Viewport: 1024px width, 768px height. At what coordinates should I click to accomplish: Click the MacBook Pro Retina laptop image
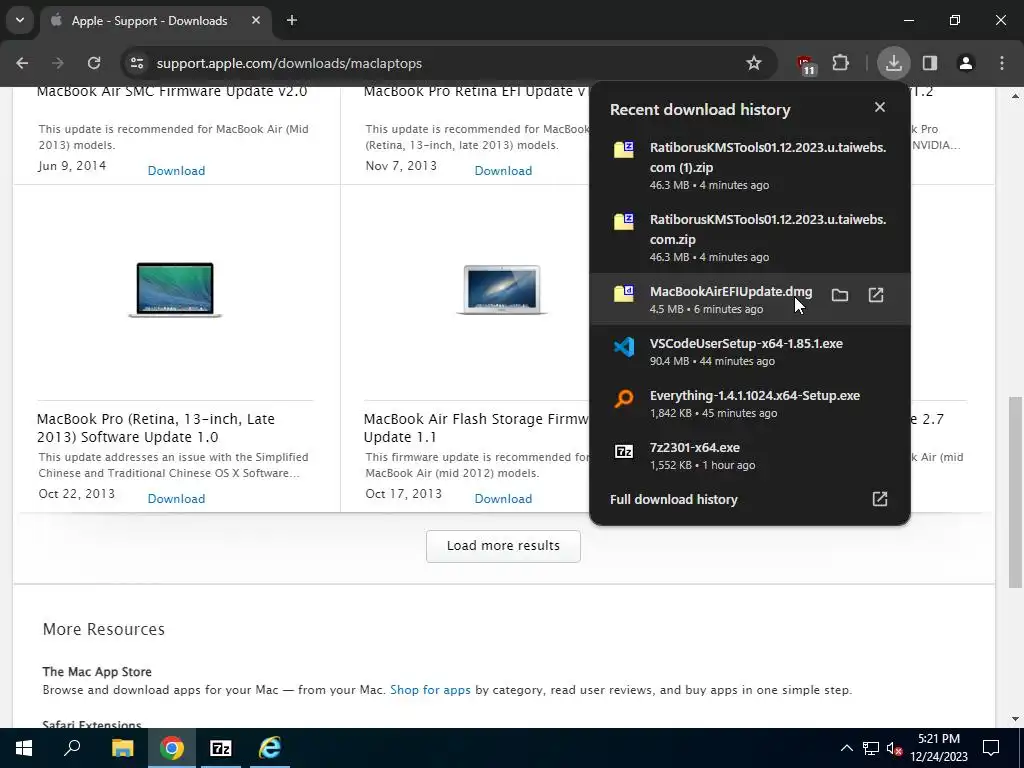(x=175, y=289)
